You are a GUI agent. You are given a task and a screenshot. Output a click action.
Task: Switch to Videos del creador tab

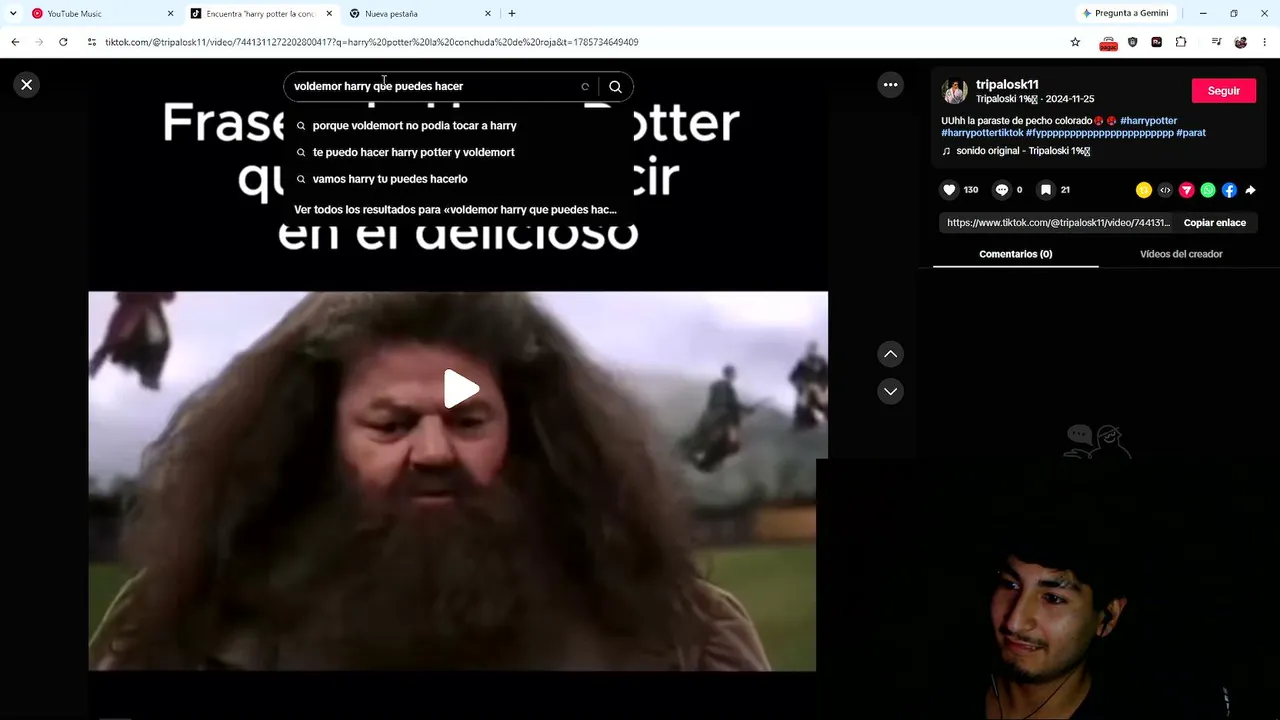coord(1181,254)
